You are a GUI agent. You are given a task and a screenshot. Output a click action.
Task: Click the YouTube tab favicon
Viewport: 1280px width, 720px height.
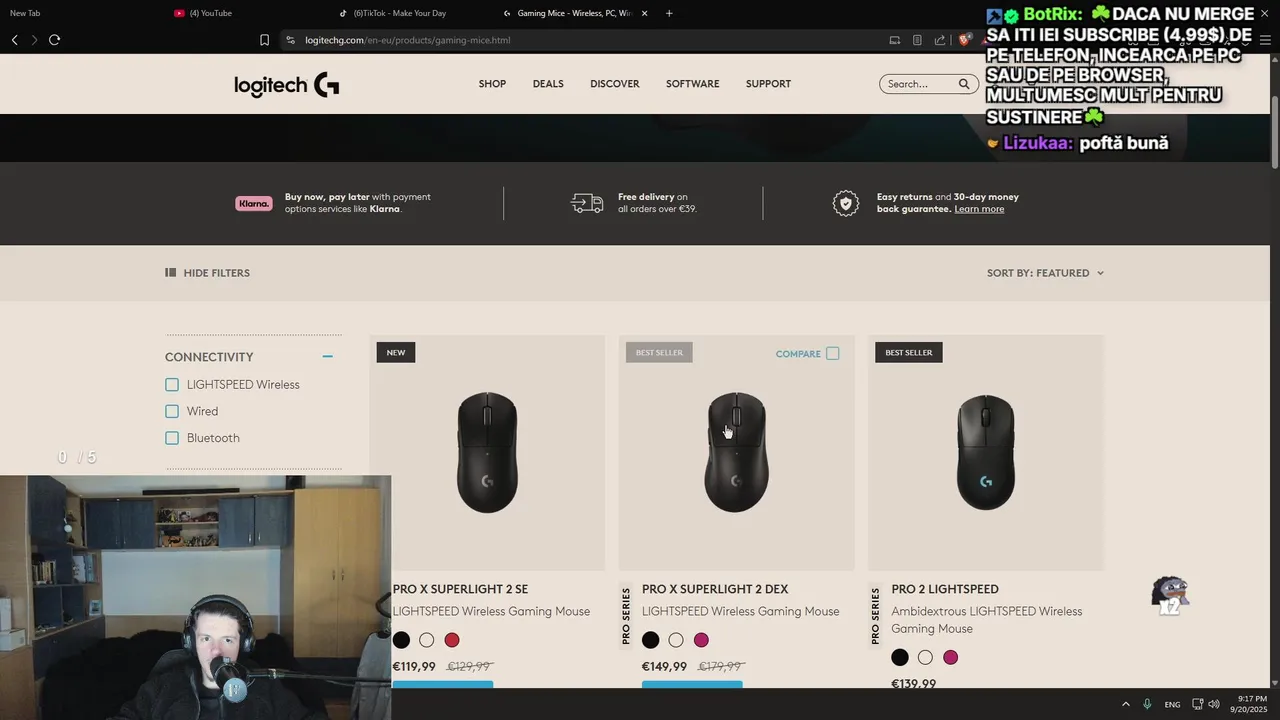click(179, 13)
